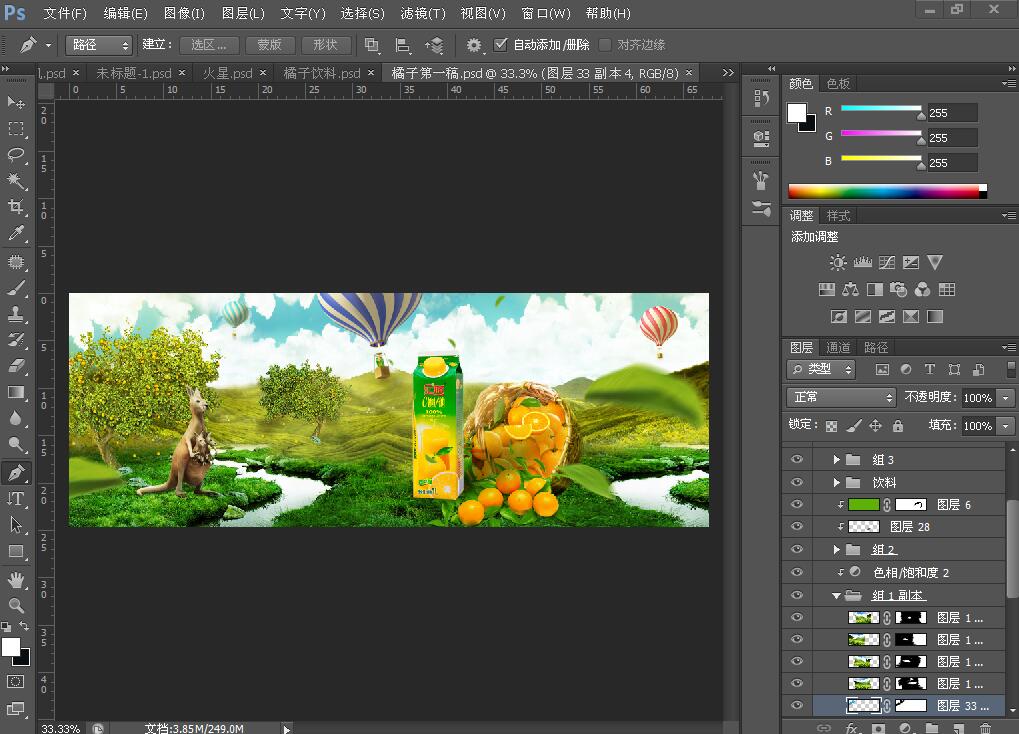Pick the Eyedropper tool
Viewport: 1019px width, 734px height.
click(x=16, y=233)
